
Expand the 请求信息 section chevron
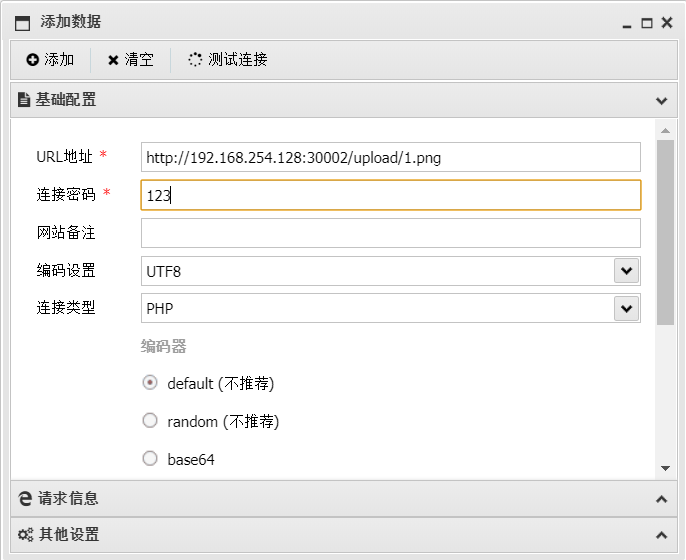pyautogui.click(x=662, y=499)
